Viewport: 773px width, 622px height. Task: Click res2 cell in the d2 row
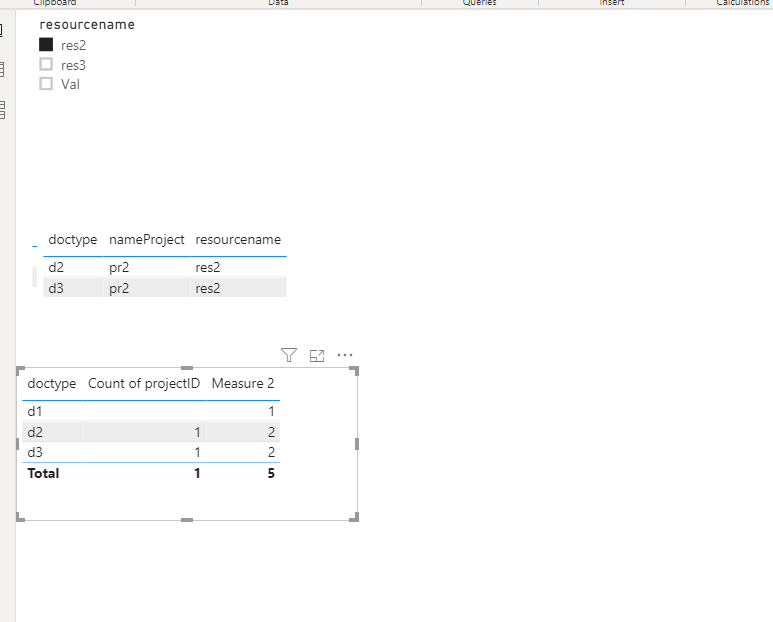coord(208,267)
